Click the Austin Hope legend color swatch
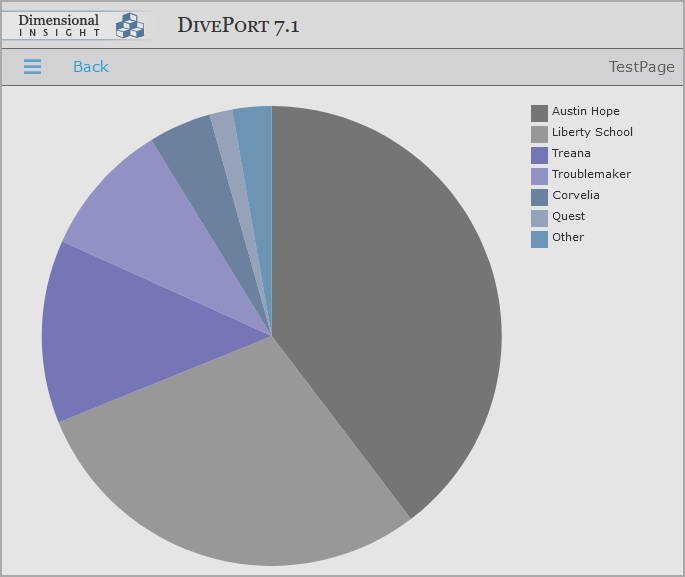Screen dimensions: 685x577 click(x=539, y=113)
